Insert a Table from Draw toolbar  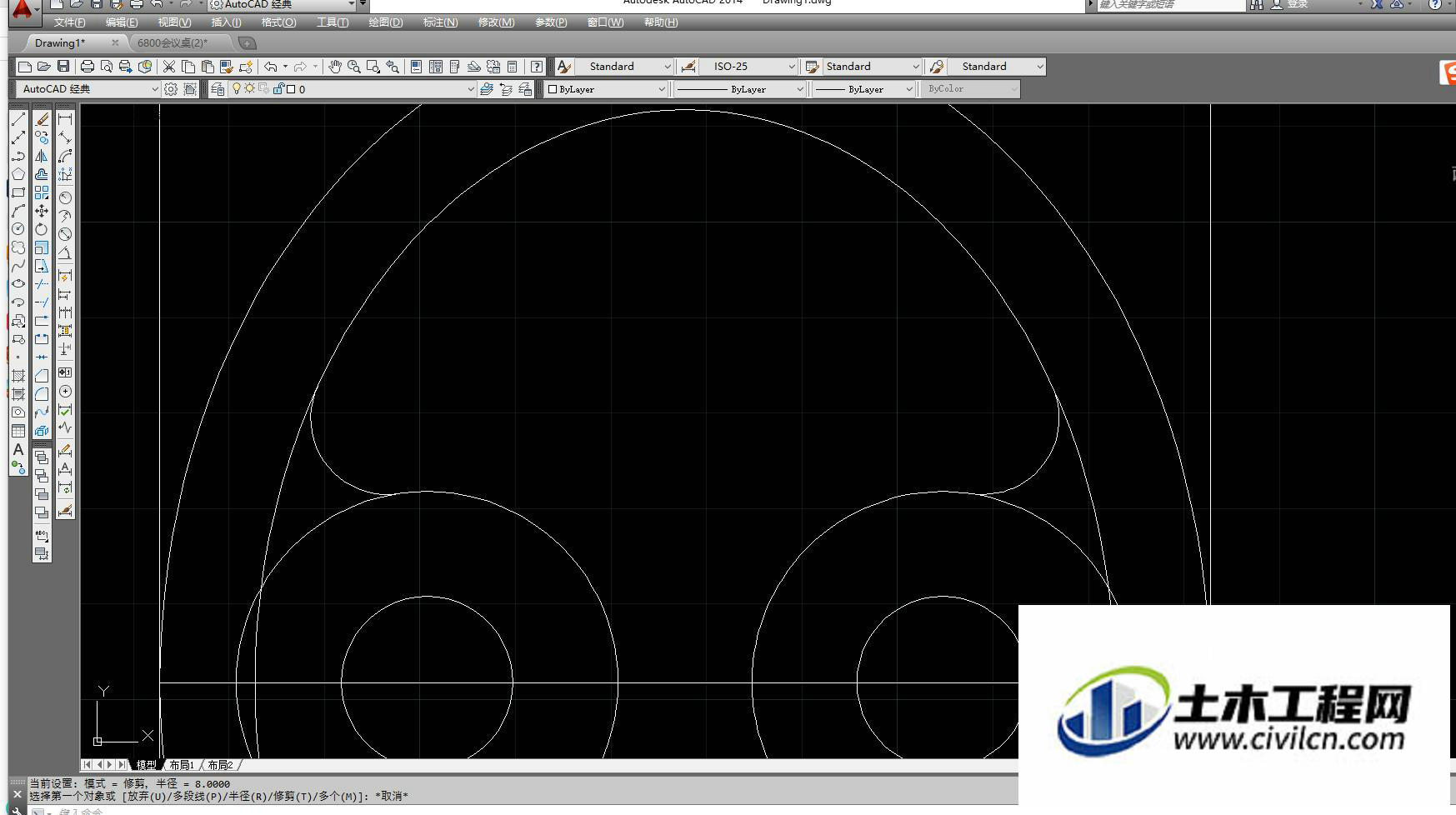18,431
